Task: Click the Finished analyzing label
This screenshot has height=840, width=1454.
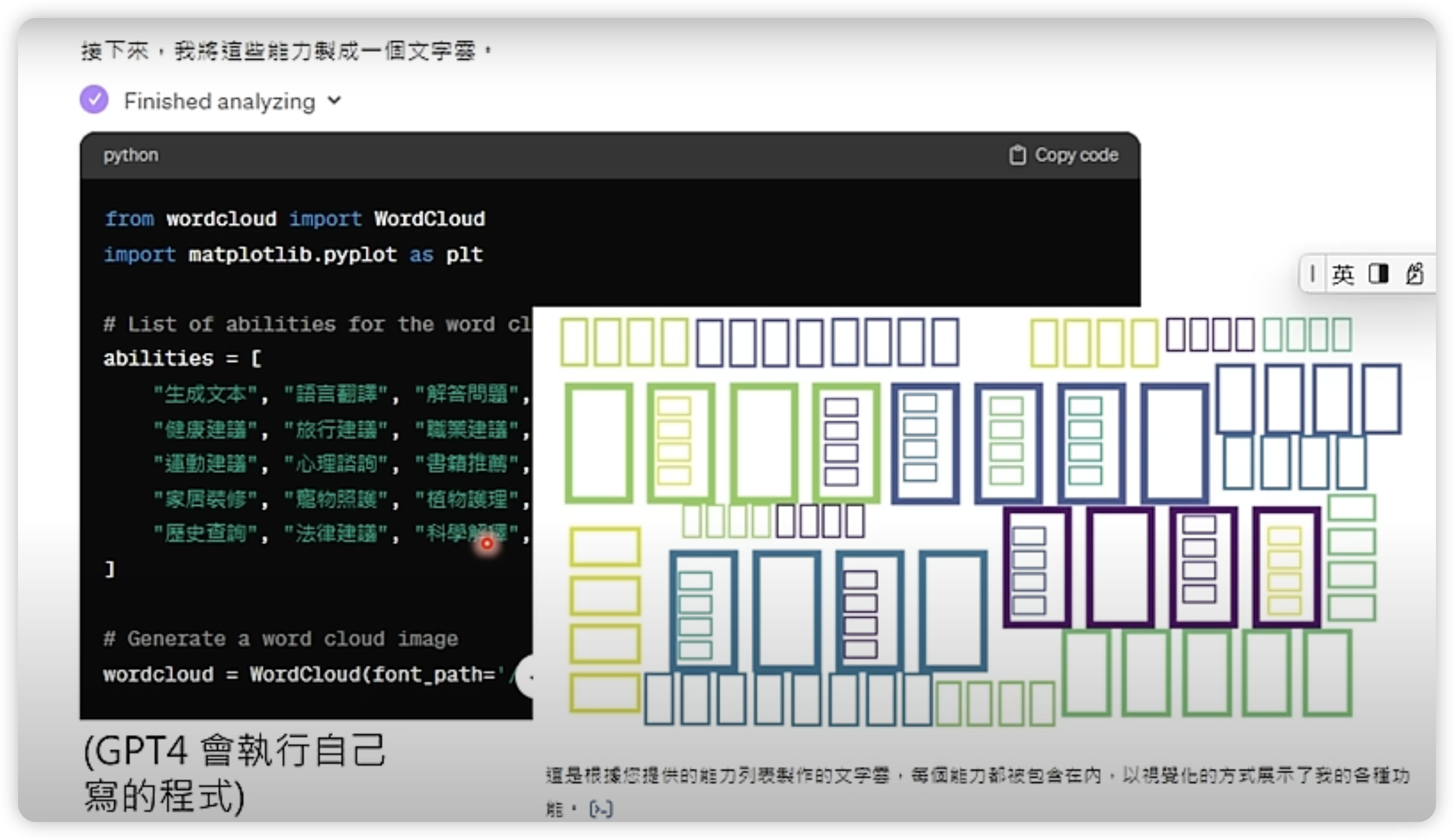Action: (x=219, y=102)
